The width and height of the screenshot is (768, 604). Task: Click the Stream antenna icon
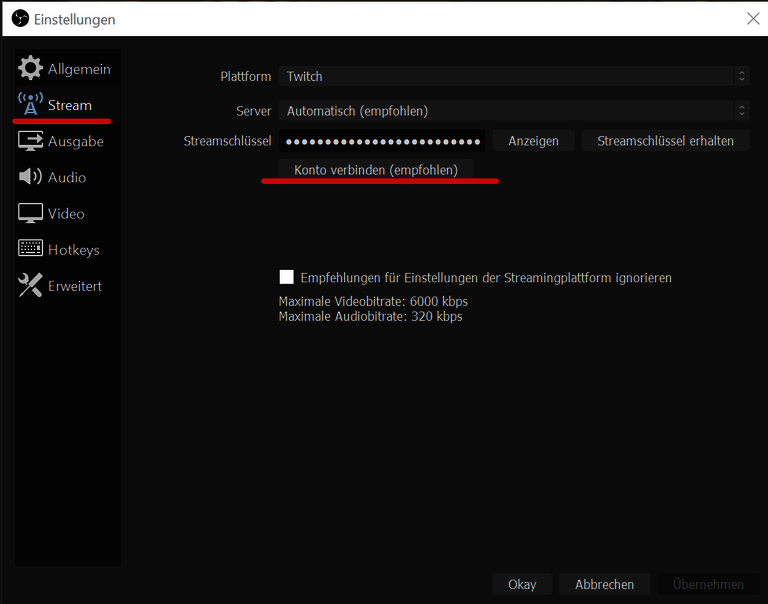tap(30, 104)
